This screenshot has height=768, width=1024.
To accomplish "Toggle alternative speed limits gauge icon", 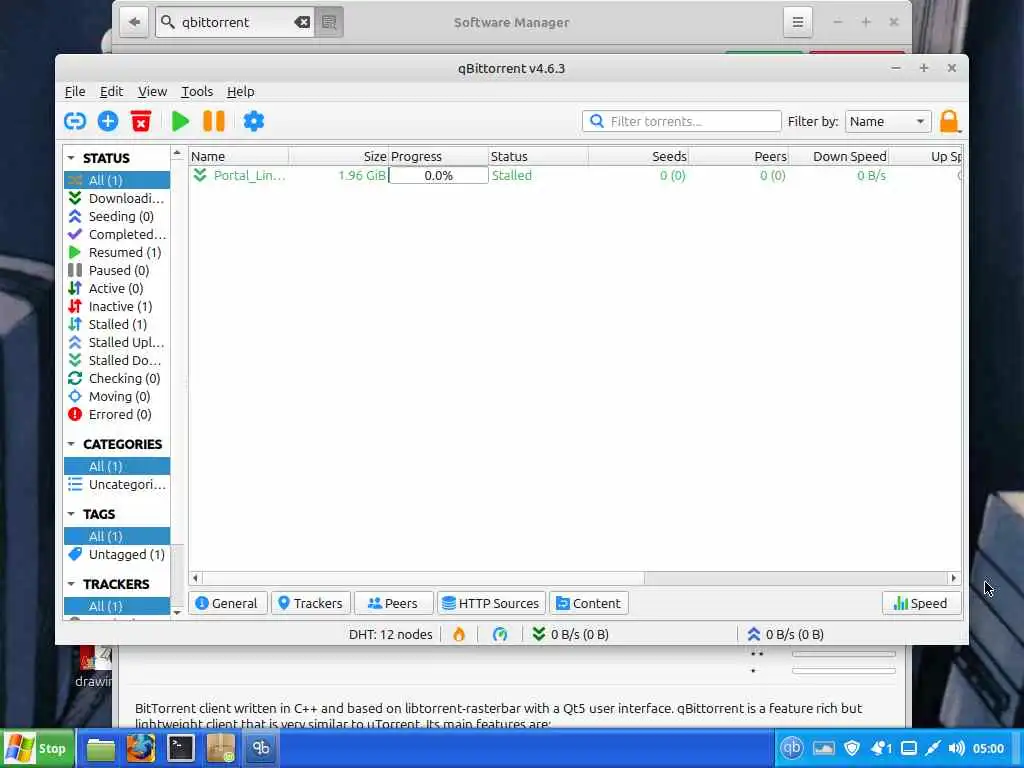I will pos(500,634).
